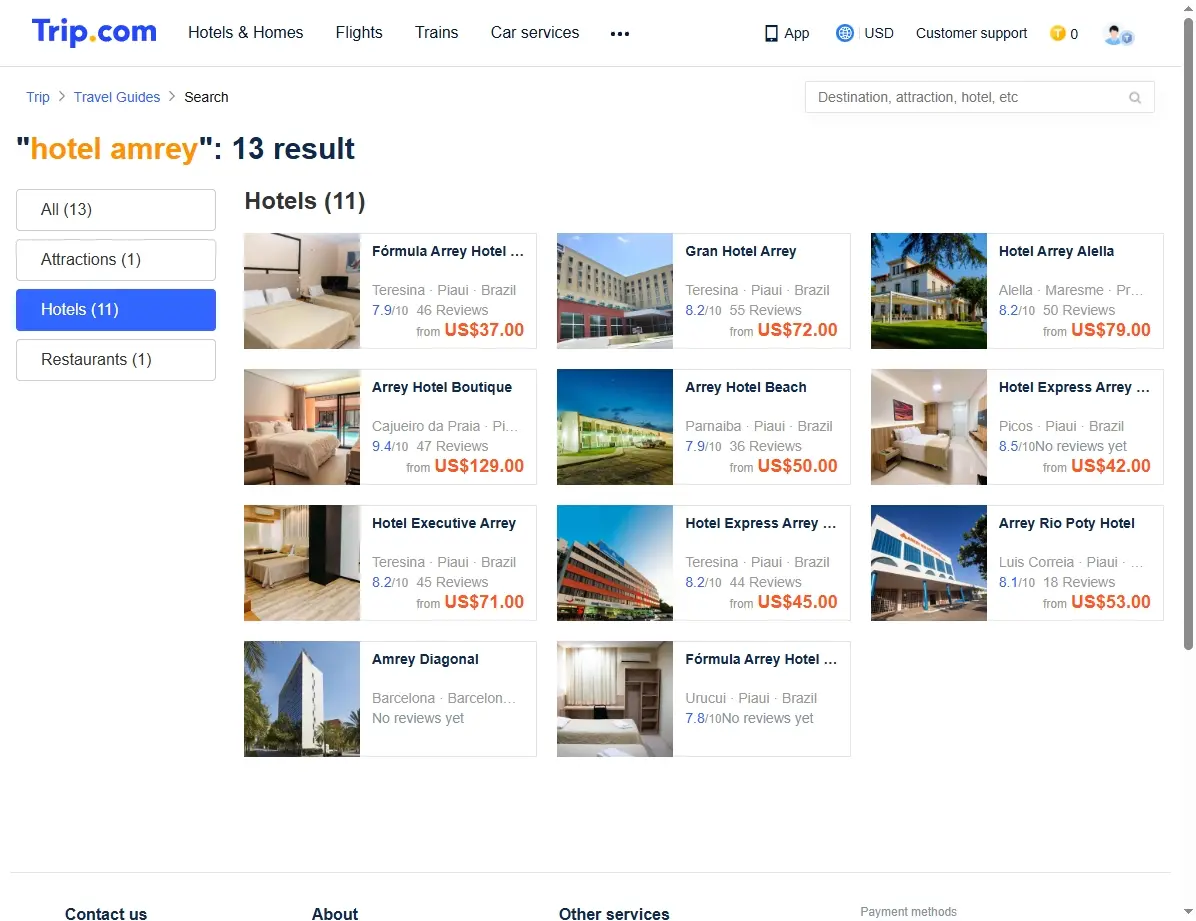Select the Hotels (11) filter tab
Image resolution: width=1196 pixels, height=921 pixels.
(x=116, y=310)
